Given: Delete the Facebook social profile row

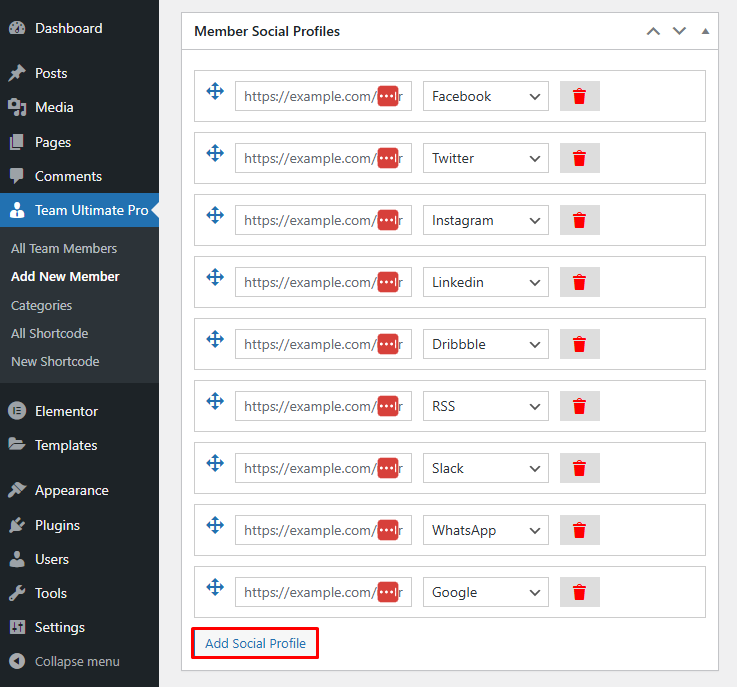Looking at the screenshot, I should (x=579, y=97).
